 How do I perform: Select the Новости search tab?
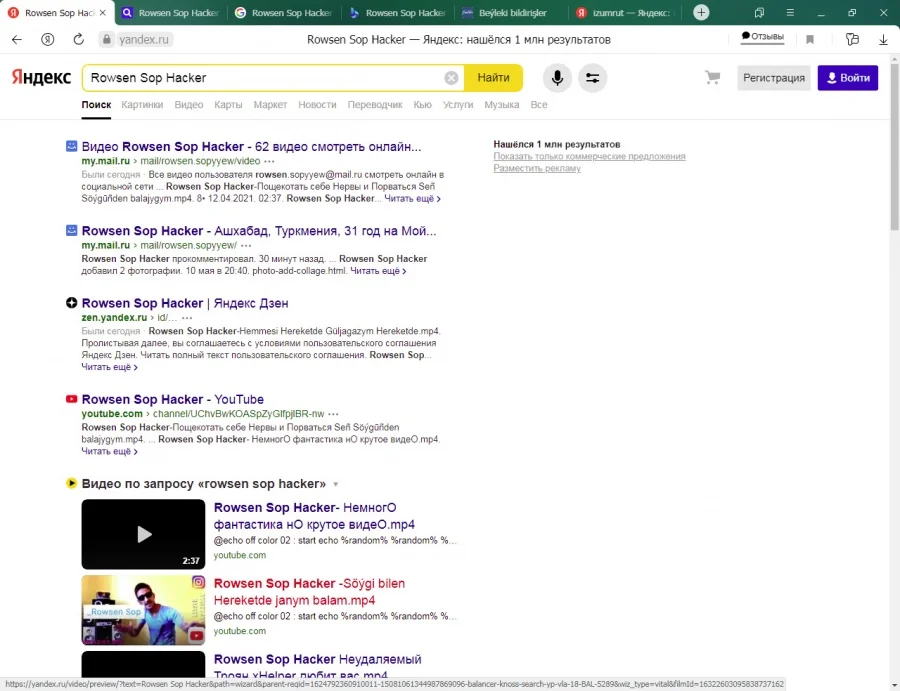317,105
